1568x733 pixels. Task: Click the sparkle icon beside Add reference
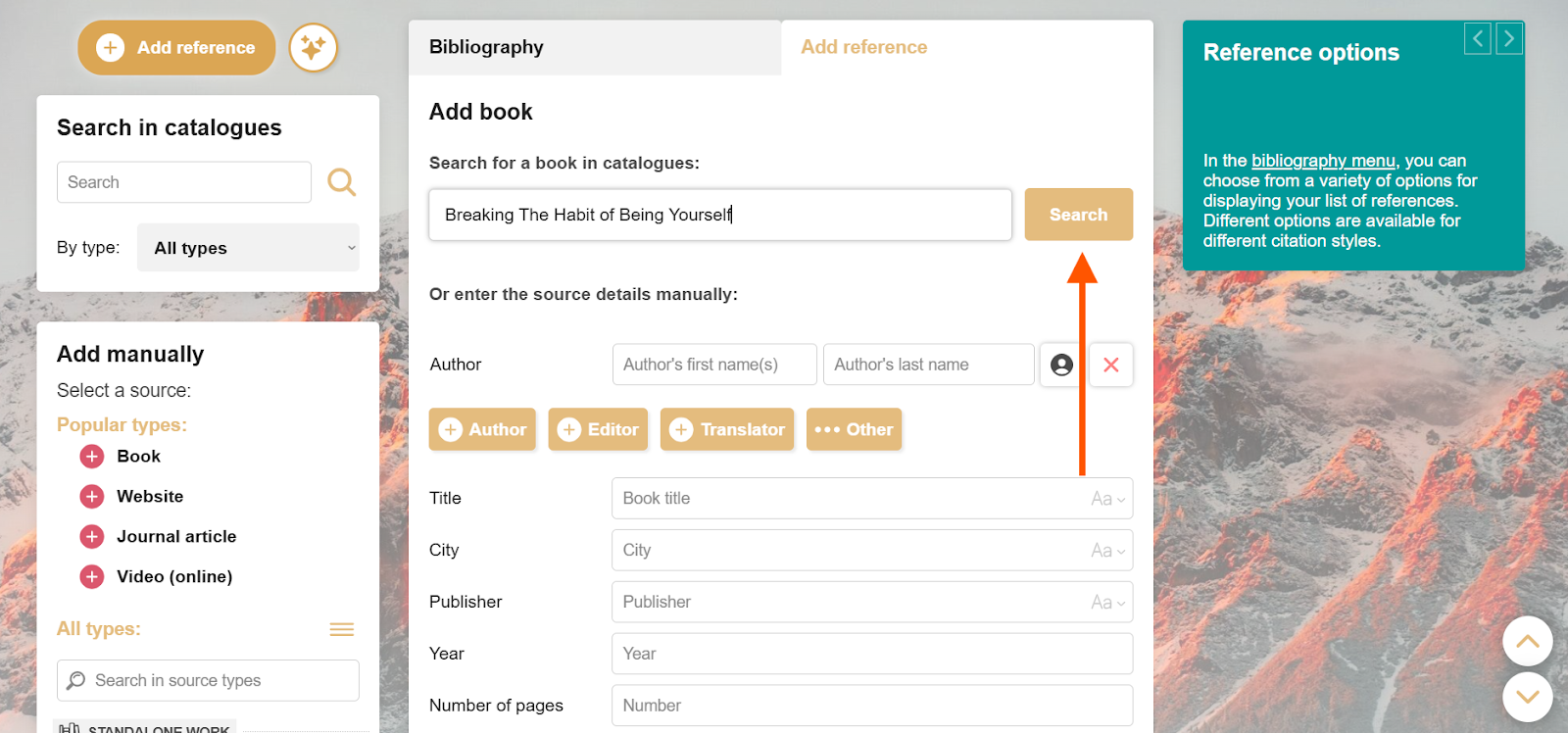point(314,47)
